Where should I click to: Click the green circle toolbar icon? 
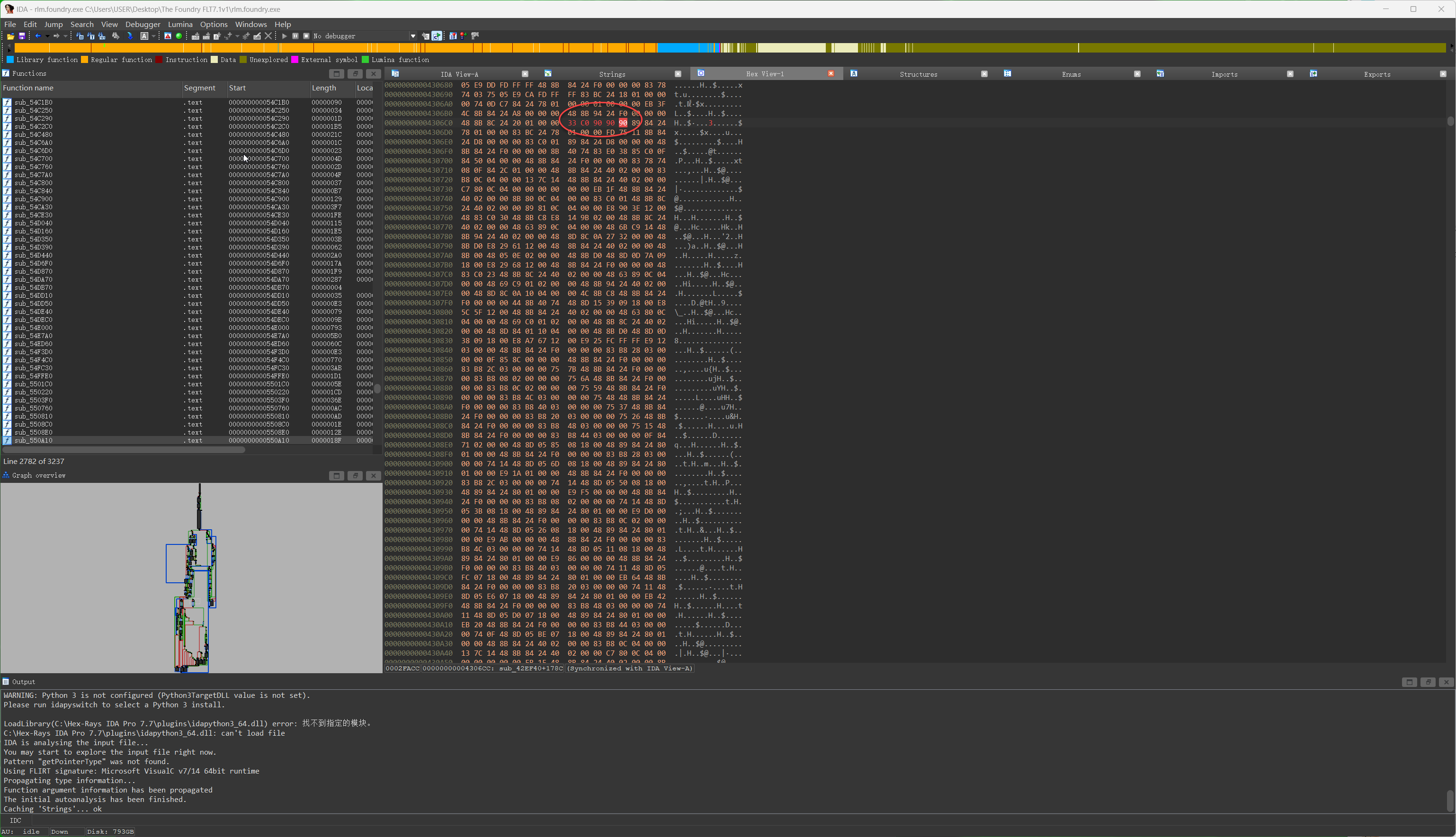click(179, 36)
